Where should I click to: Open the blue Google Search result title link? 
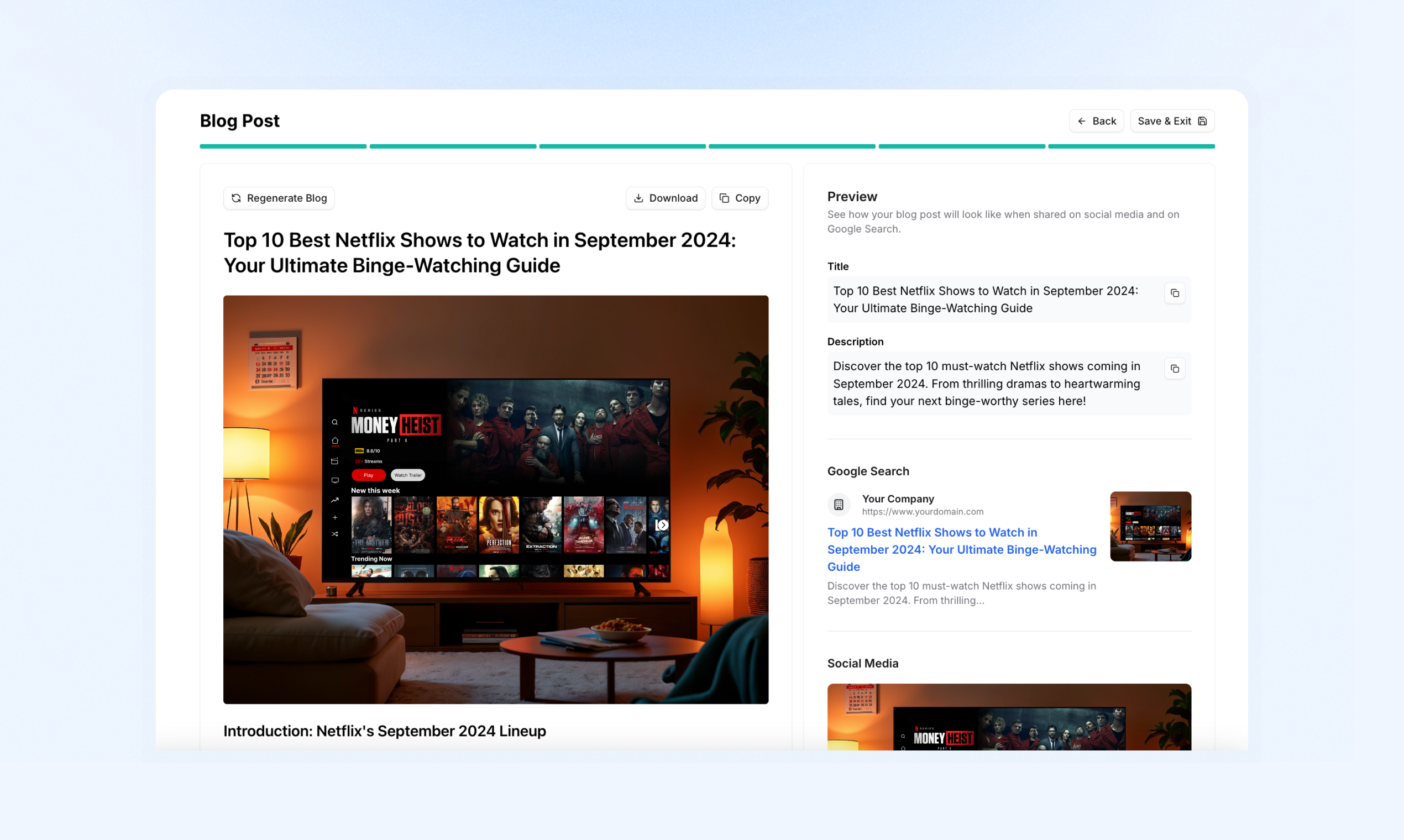coord(961,549)
